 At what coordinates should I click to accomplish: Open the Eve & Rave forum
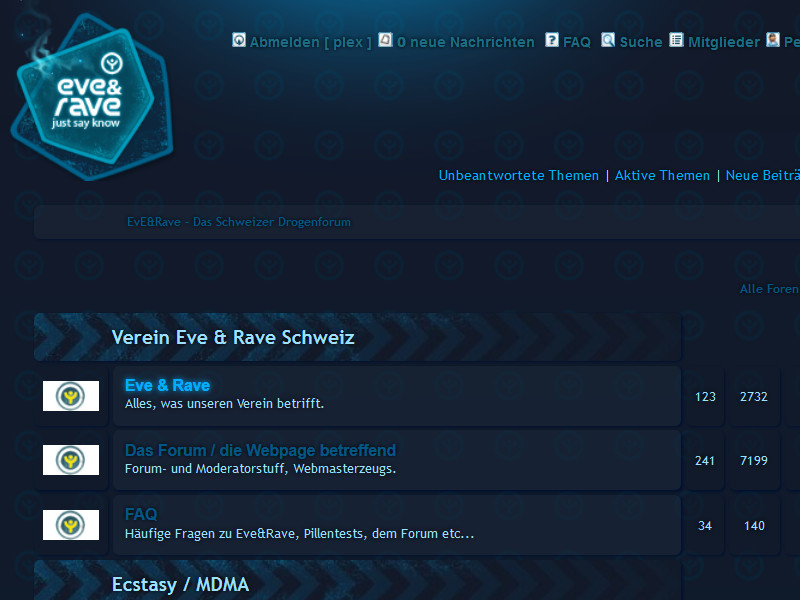167,385
